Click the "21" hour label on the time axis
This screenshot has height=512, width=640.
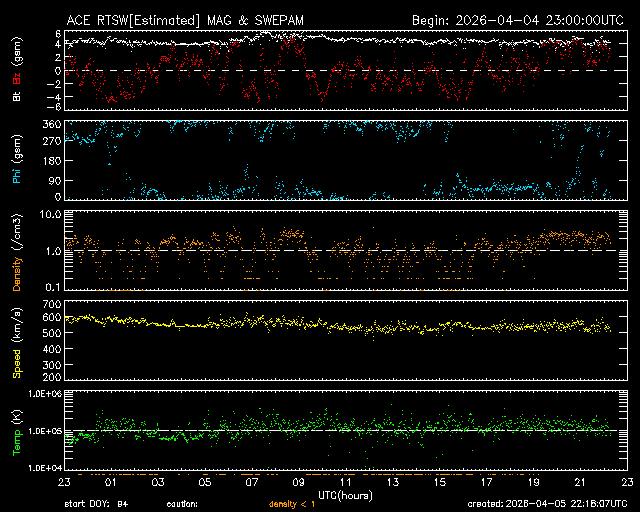tap(580, 482)
